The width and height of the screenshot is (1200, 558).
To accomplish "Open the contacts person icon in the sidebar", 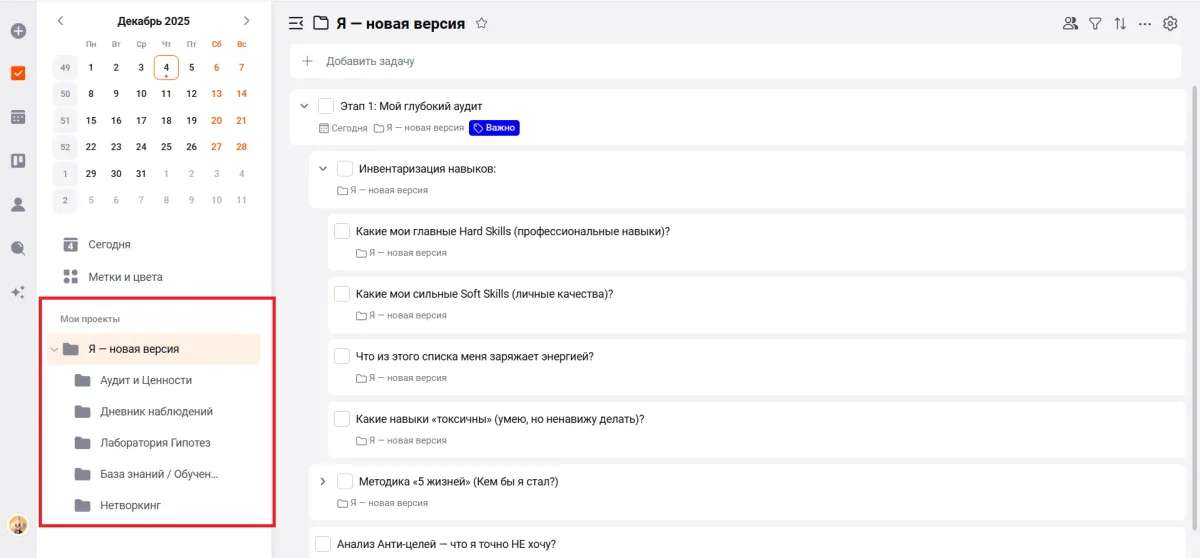I will tap(18, 204).
